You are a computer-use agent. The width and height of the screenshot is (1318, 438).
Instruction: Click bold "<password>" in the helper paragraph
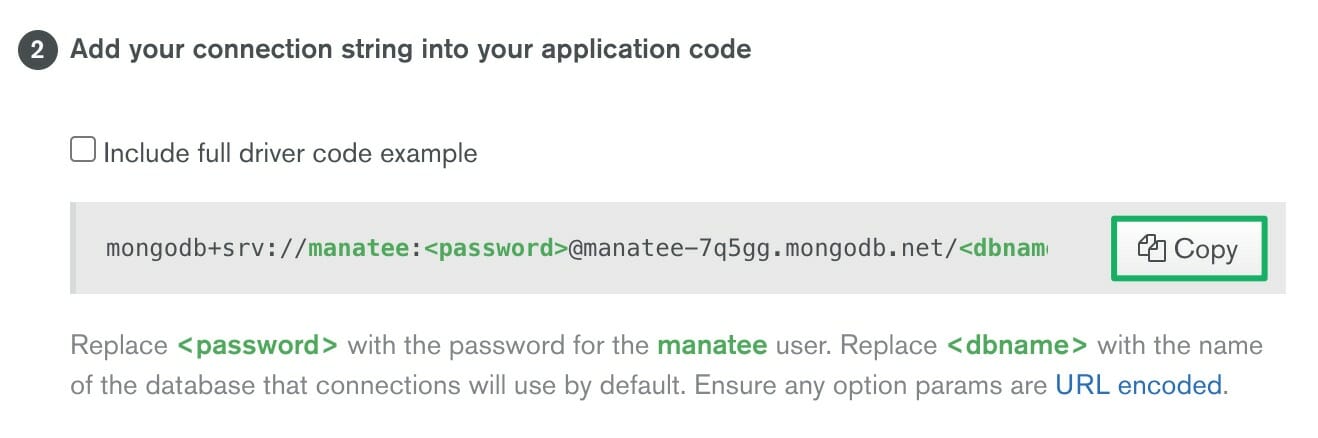tap(257, 346)
